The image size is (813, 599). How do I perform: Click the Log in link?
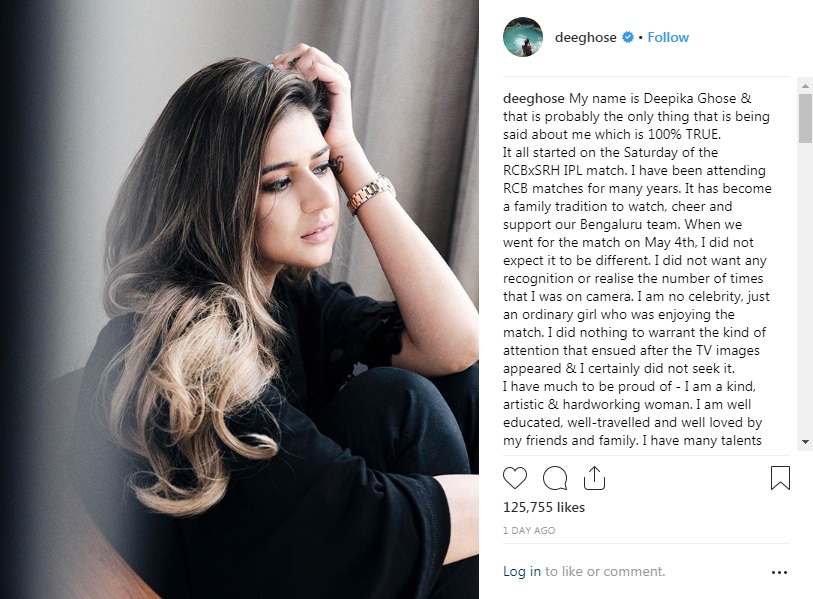[x=522, y=572]
